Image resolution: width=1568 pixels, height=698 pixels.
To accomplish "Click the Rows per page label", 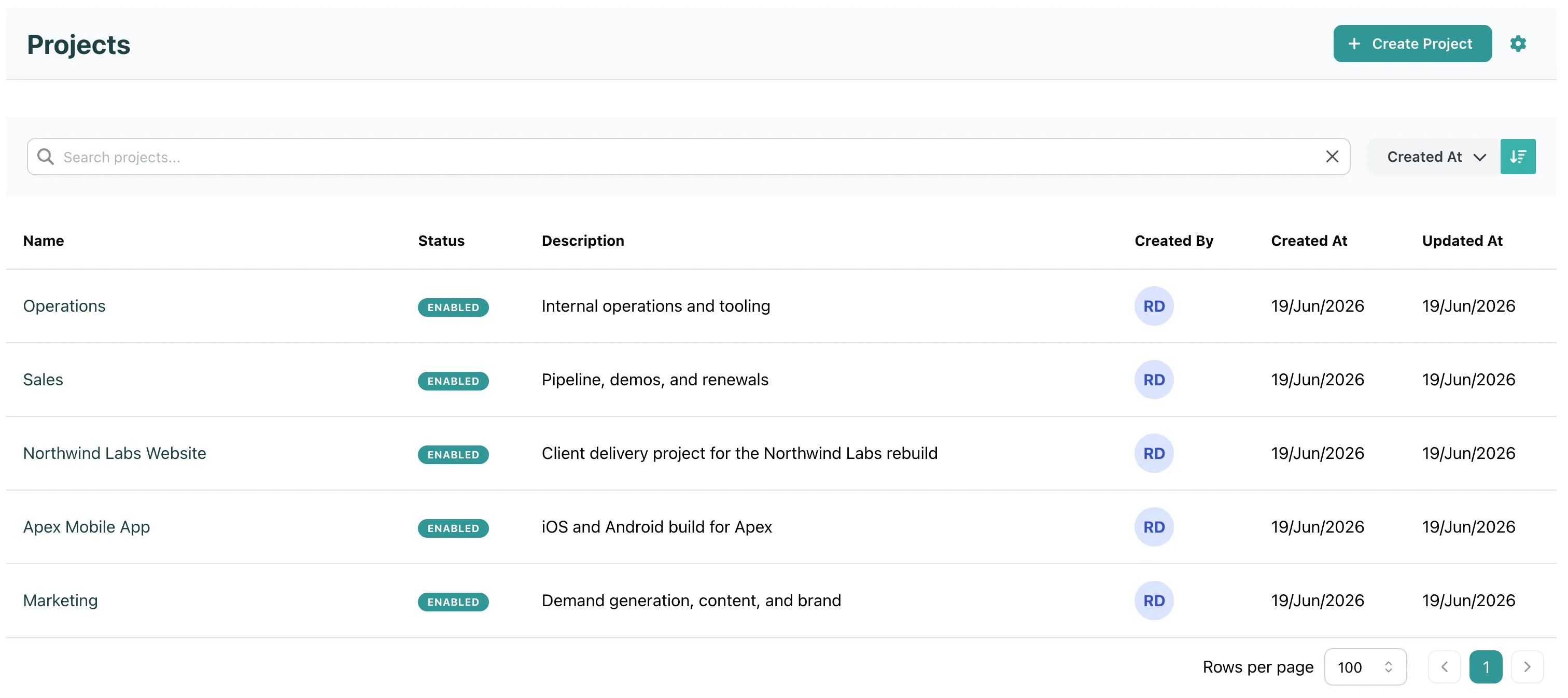I will (x=1257, y=667).
